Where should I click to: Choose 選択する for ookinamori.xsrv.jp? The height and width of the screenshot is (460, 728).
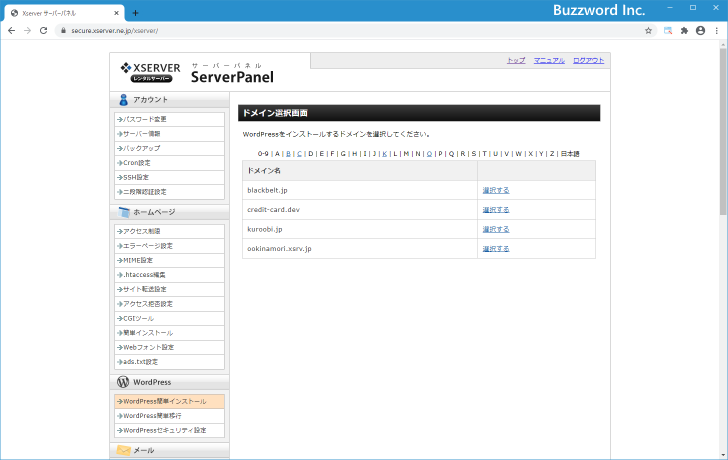pos(495,248)
